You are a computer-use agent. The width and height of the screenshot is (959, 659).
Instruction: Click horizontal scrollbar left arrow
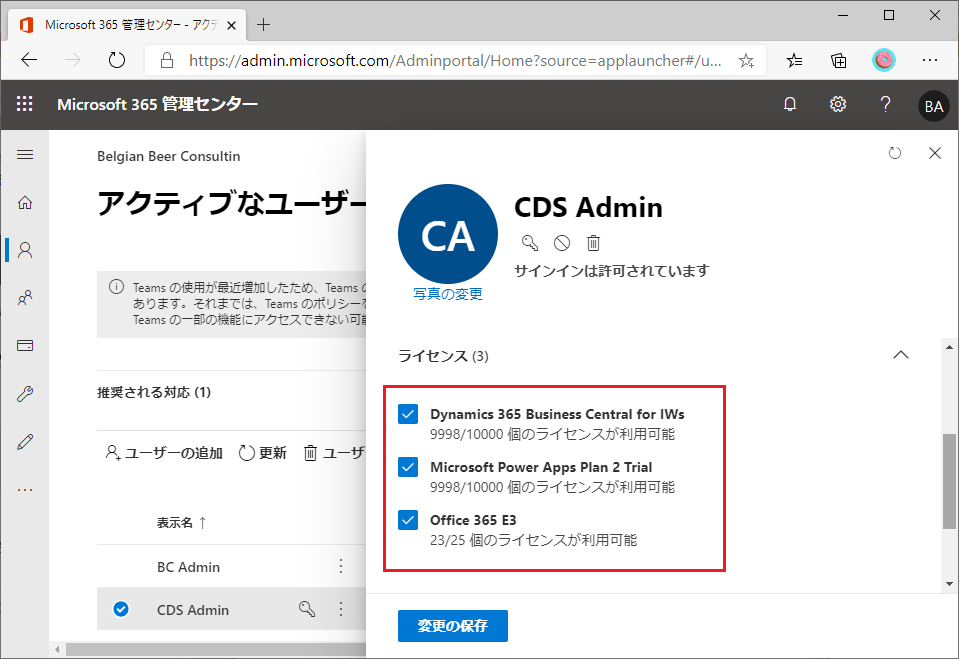coord(57,649)
